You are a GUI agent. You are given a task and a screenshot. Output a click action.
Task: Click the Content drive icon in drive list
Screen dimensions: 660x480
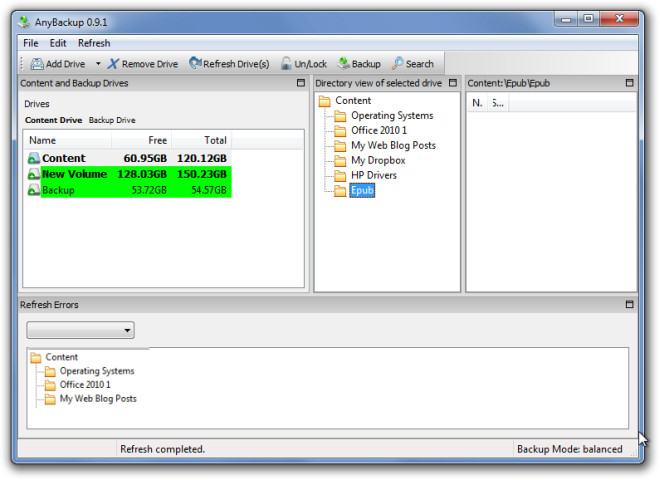tap(34, 158)
